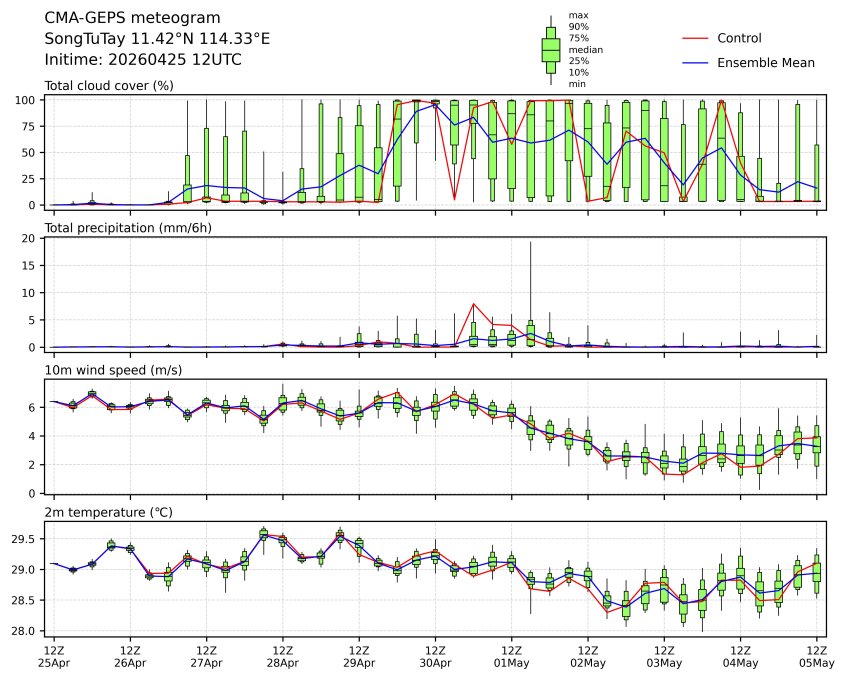Click the max label in boxplot legend

pyautogui.click(x=576, y=15)
